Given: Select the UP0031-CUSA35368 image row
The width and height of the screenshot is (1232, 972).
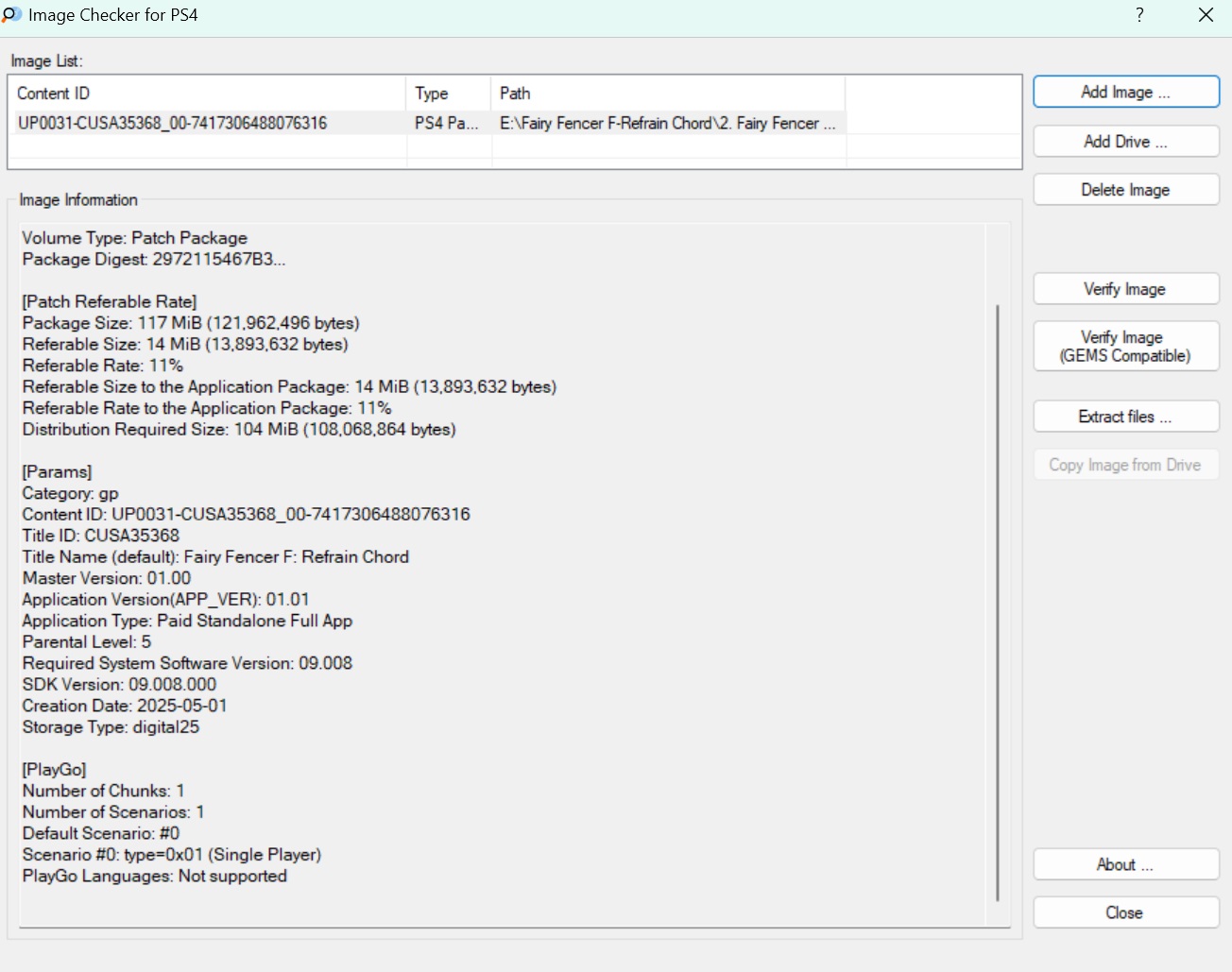Looking at the screenshot, I should 173,124.
